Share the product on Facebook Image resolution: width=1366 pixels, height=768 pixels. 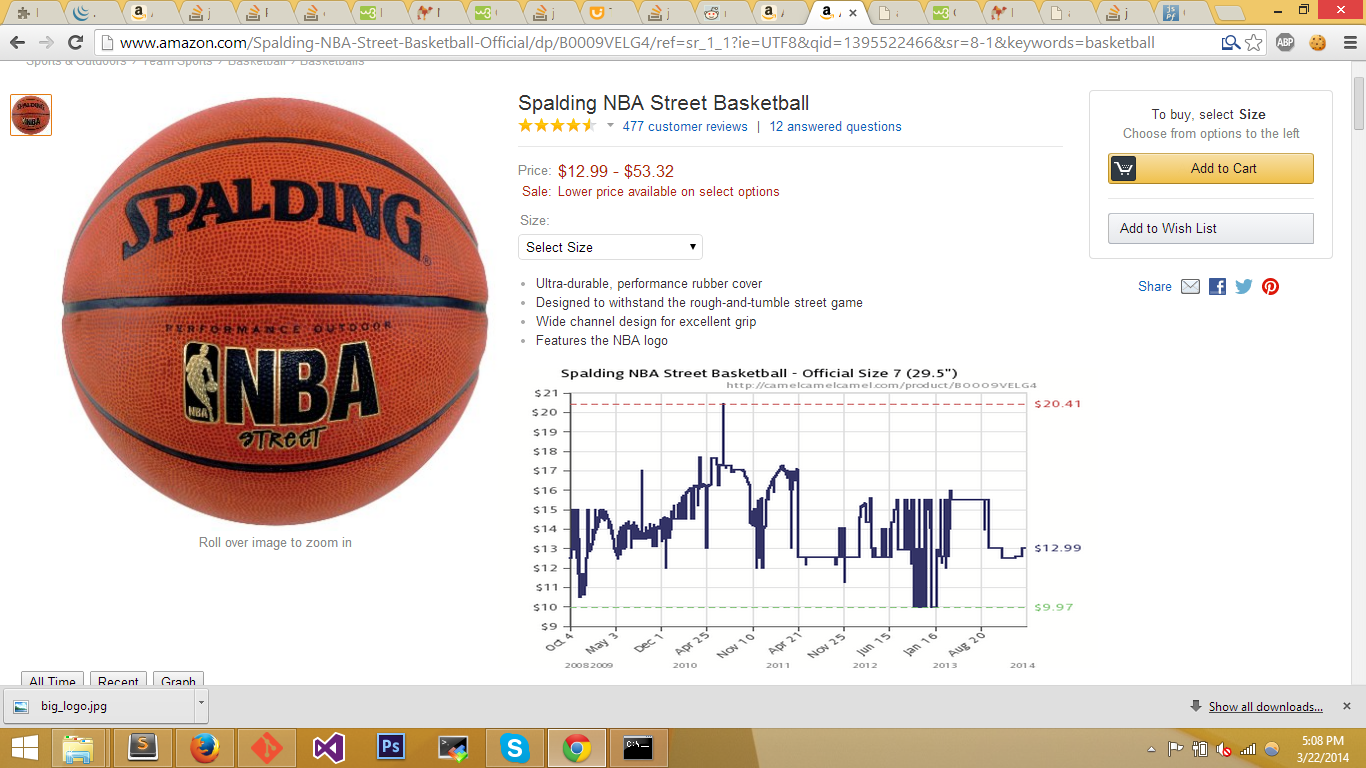pos(1217,286)
